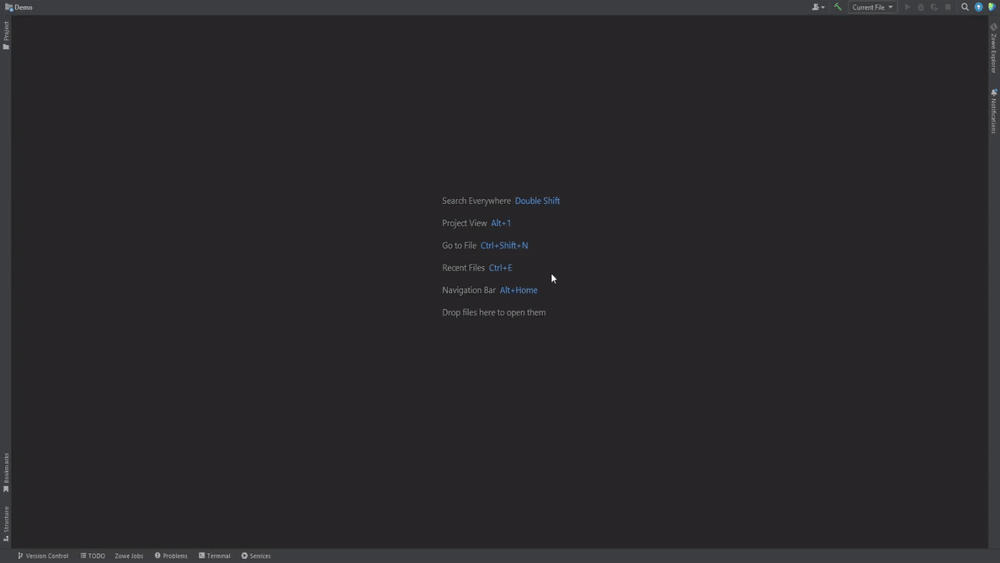The height and width of the screenshot is (563, 1000).
Task: Click the Project View hint text
Action: pyautogui.click(x=464, y=223)
